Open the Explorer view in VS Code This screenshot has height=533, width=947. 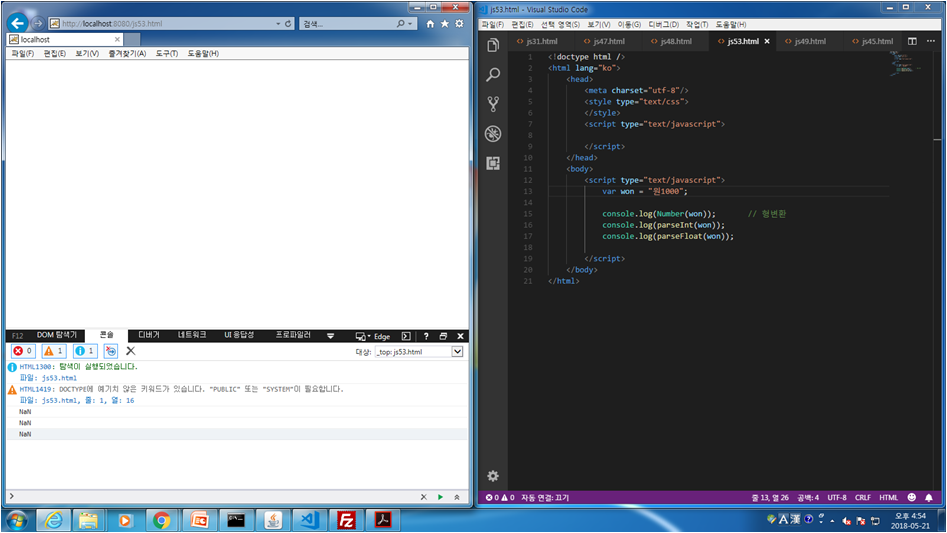(493, 45)
